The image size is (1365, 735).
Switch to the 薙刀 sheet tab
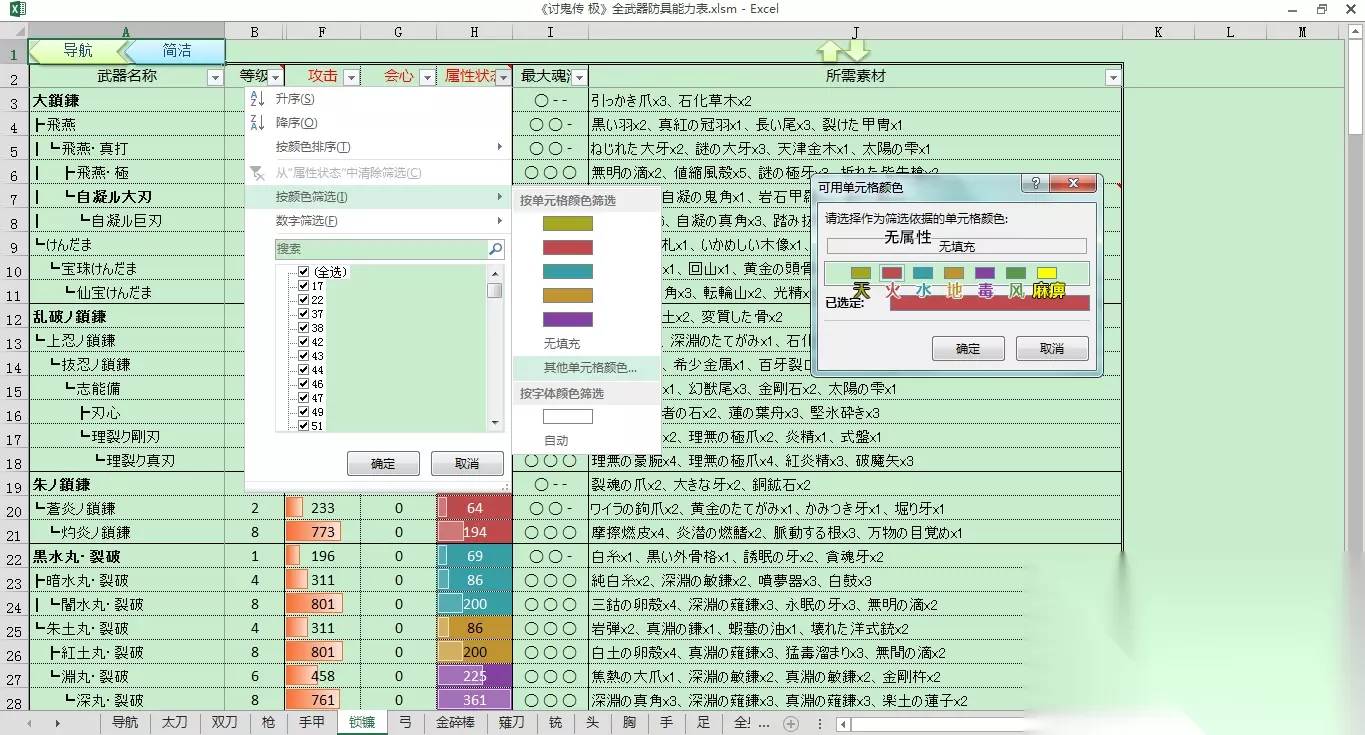point(511,723)
